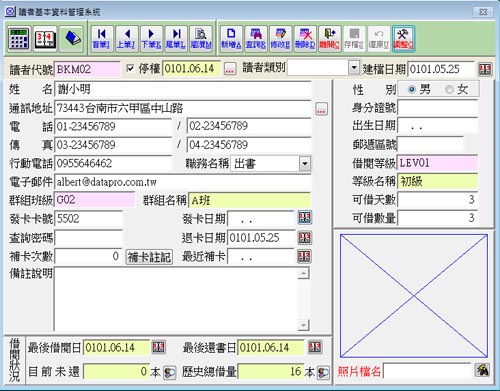The image size is (500, 391).
Task: Open date picker beside 發卡日期
Action: click(x=304, y=218)
